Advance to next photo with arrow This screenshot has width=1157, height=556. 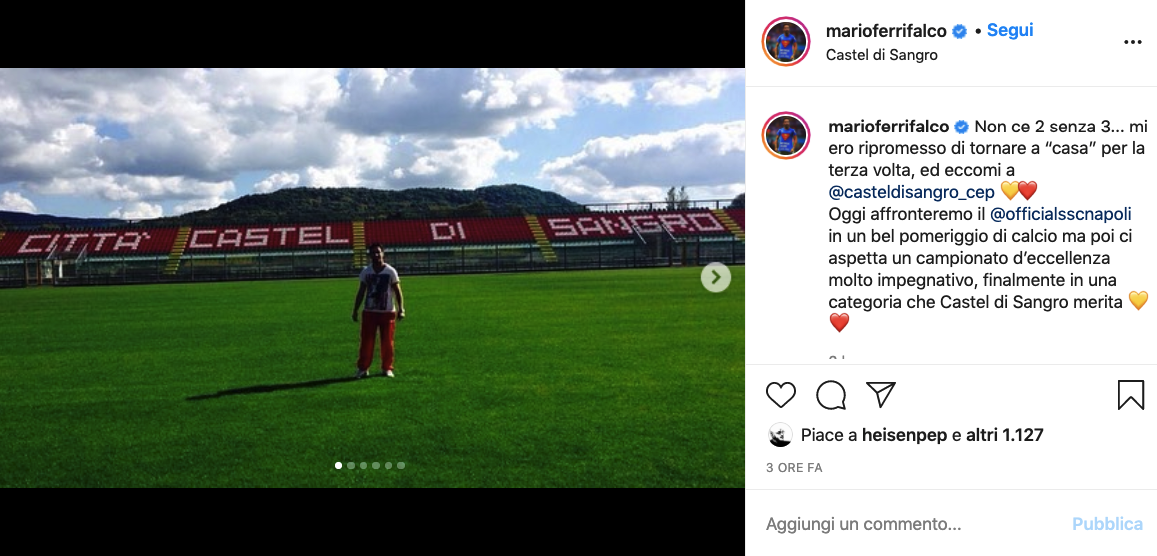click(716, 277)
